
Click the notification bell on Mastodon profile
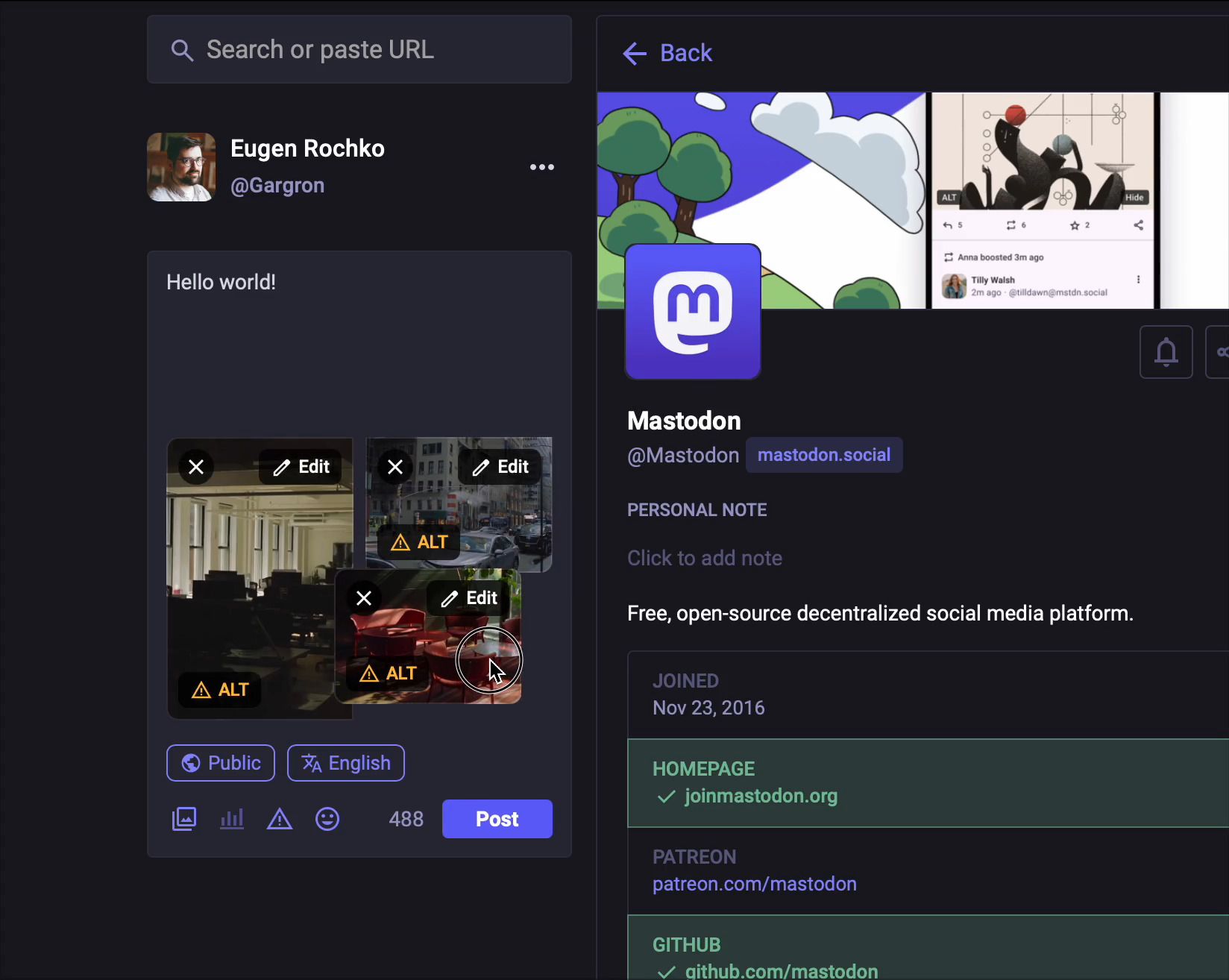pos(1166,352)
